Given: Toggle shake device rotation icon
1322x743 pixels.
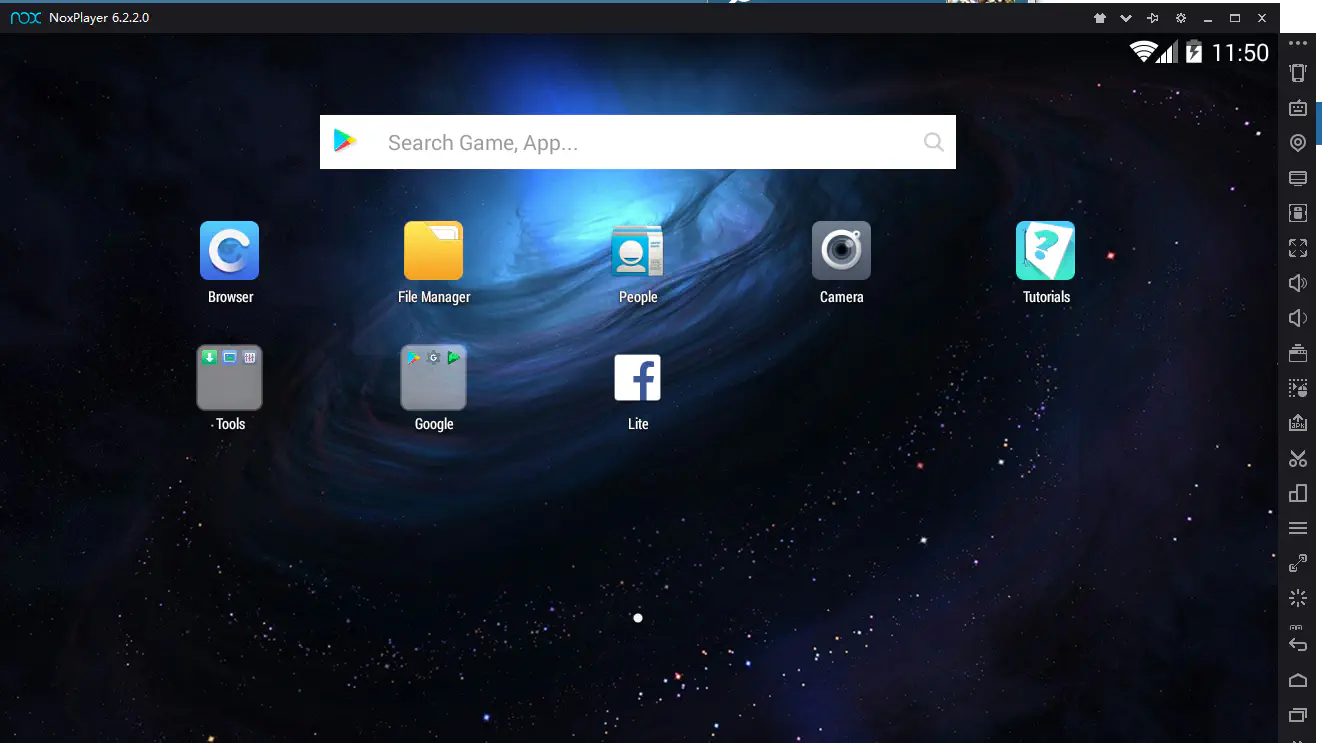Looking at the screenshot, I should tap(1298, 73).
